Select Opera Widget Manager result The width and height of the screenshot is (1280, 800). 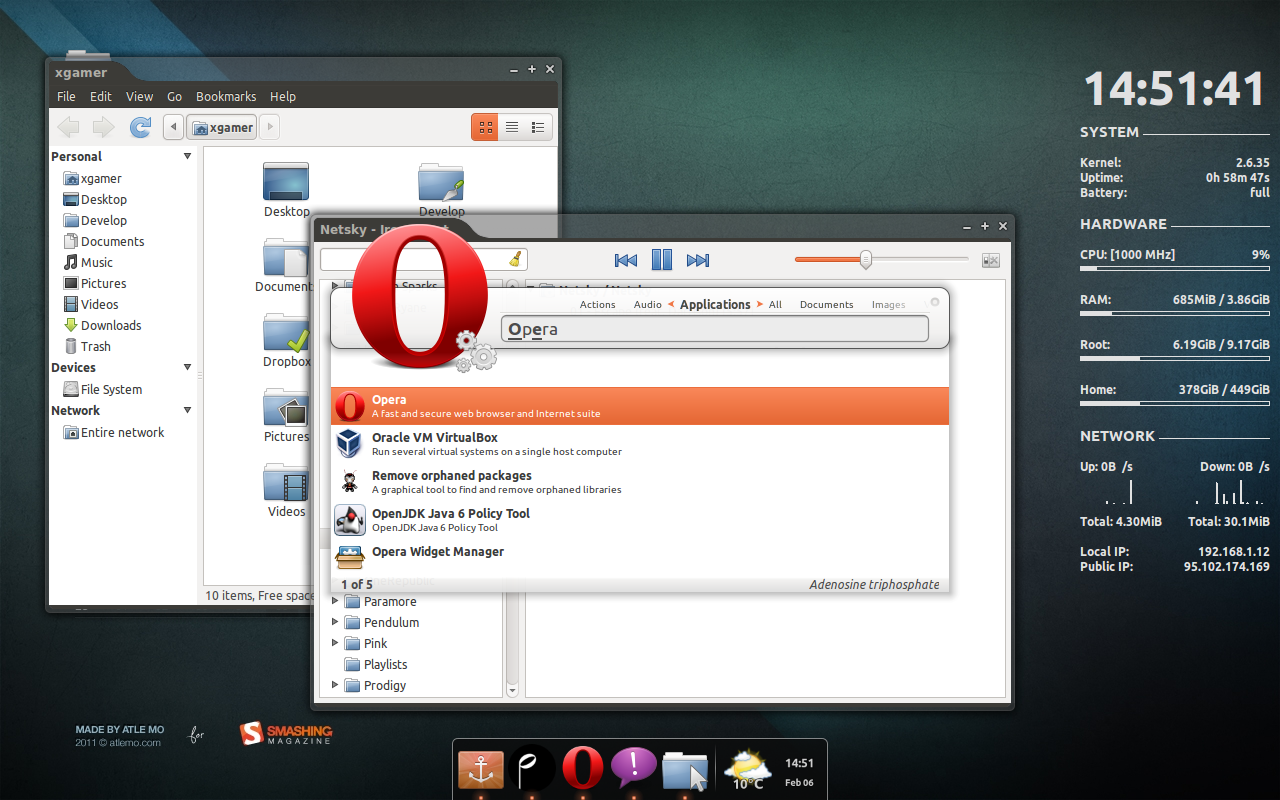pyautogui.click(x=640, y=556)
